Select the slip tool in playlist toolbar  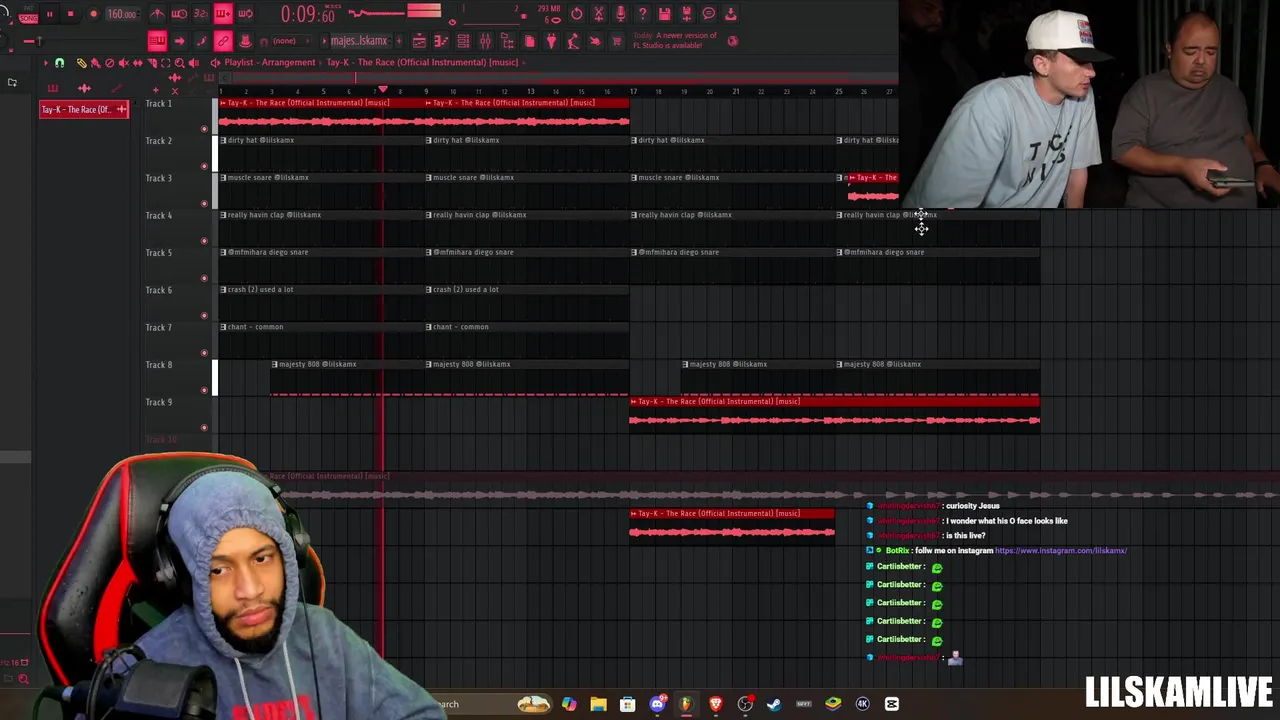(x=138, y=63)
